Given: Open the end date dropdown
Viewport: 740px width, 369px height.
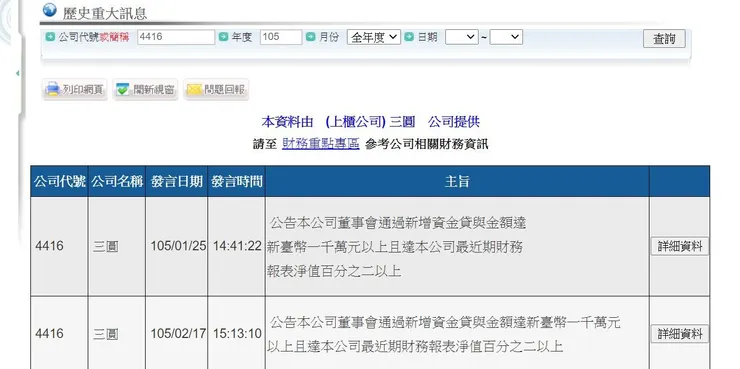Looking at the screenshot, I should click(506, 37).
